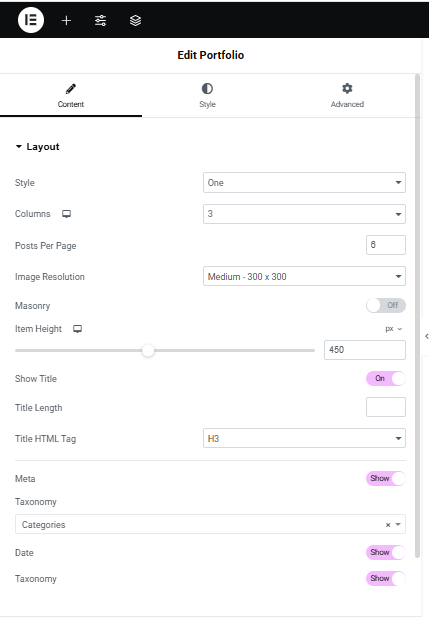
Task: Toggle the Masonry switch on
Action: coord(386,305)
